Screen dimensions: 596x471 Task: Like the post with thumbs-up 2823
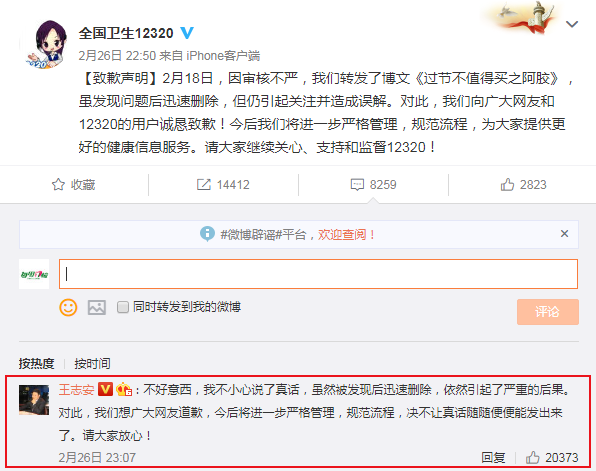507,185
